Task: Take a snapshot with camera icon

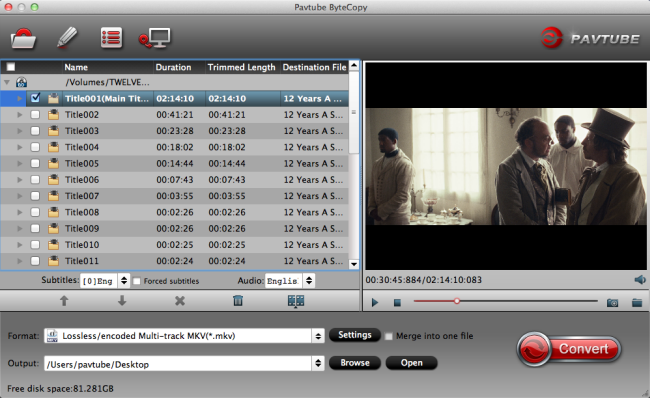Action: tap(612, 303)
